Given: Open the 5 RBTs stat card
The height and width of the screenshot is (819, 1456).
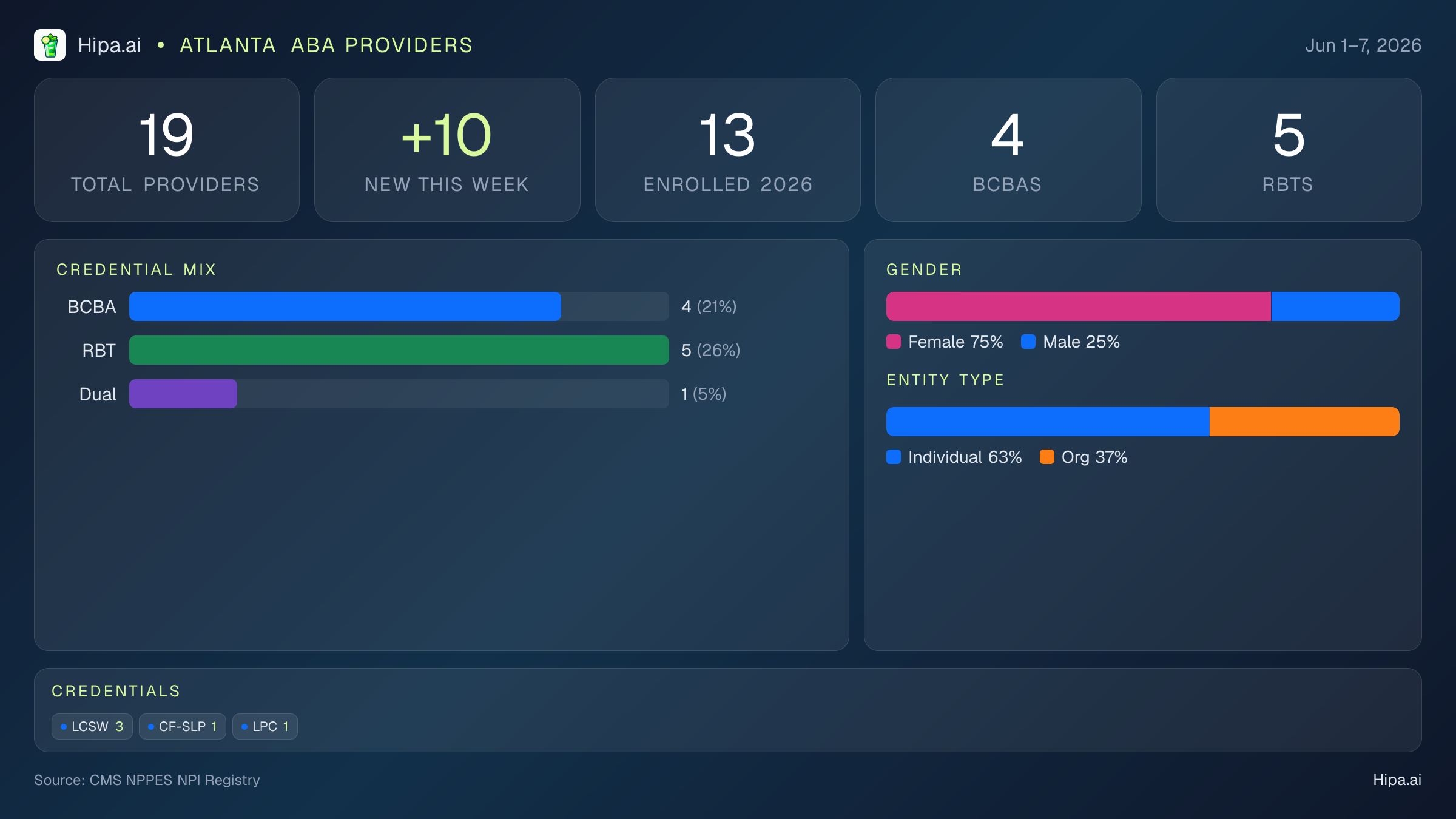Looking at the screenshot, I should [1289, 150].
